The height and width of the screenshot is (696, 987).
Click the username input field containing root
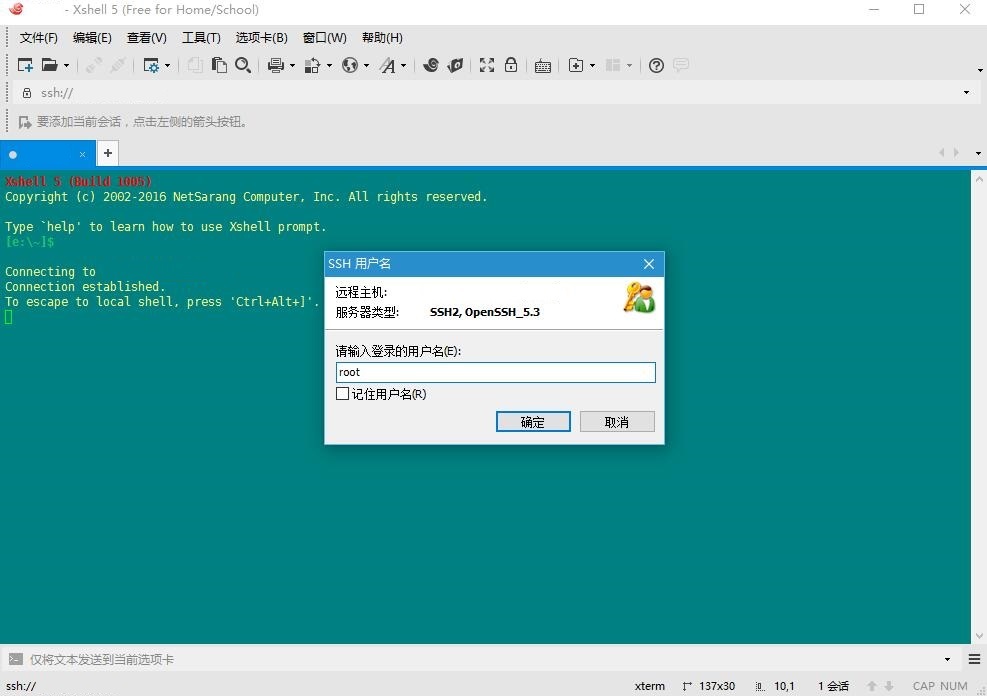[x=495, y=372]
